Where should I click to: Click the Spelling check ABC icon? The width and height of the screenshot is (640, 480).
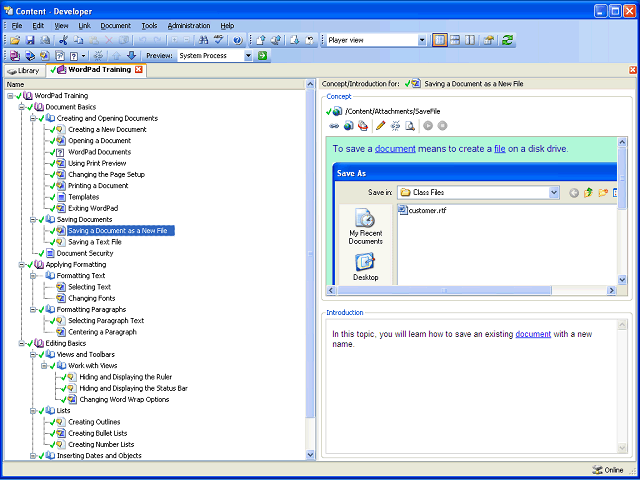219,40
